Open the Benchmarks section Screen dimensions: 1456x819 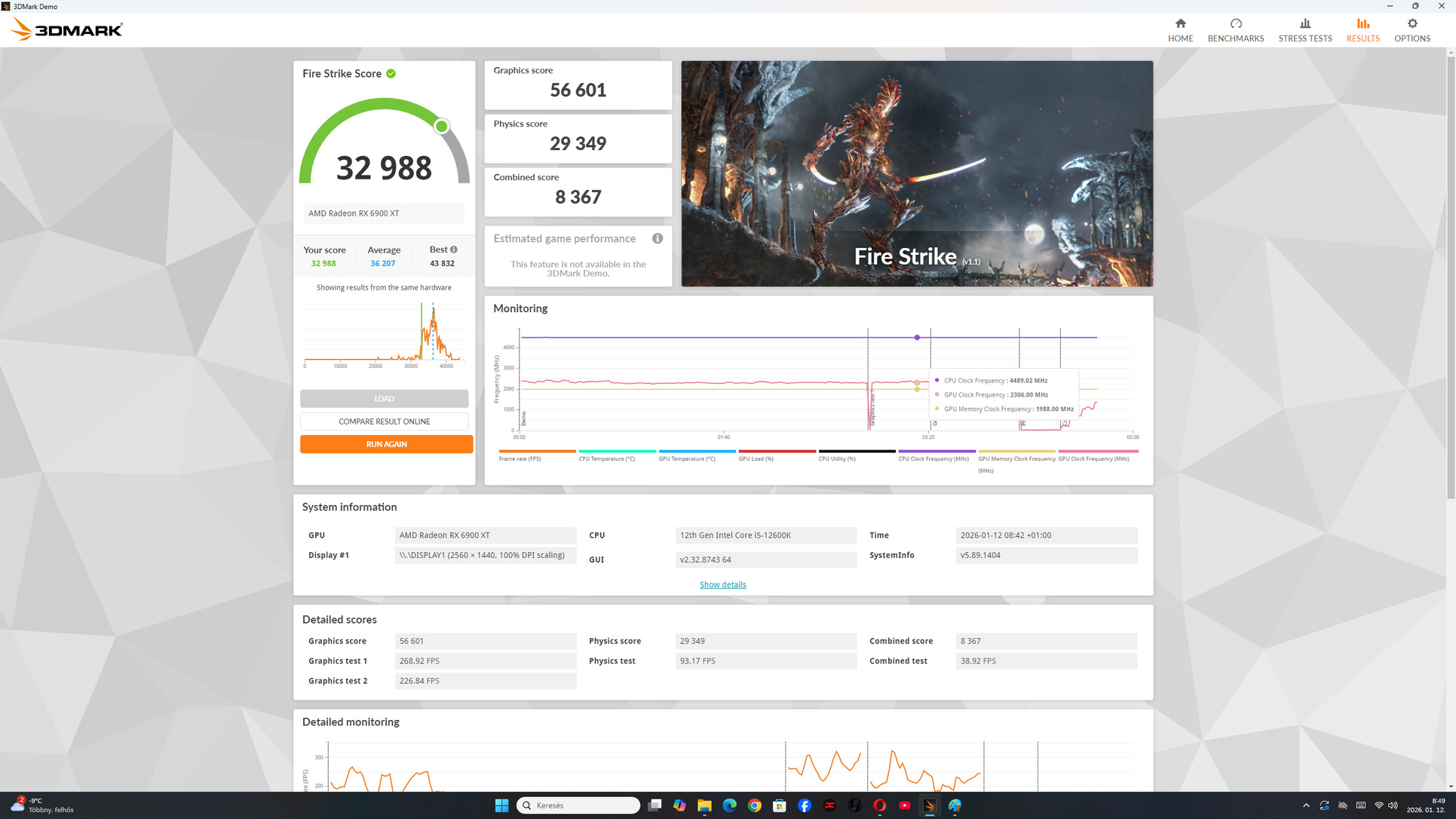tap(1235, 30)
